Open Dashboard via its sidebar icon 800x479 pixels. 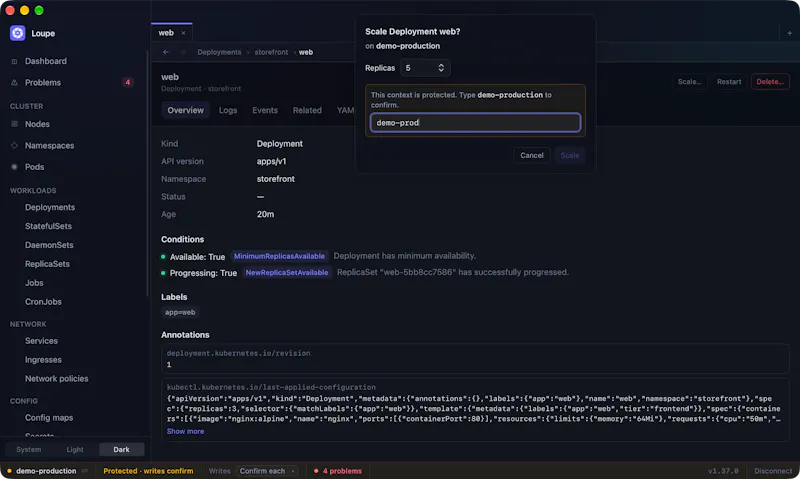(14, 61)
